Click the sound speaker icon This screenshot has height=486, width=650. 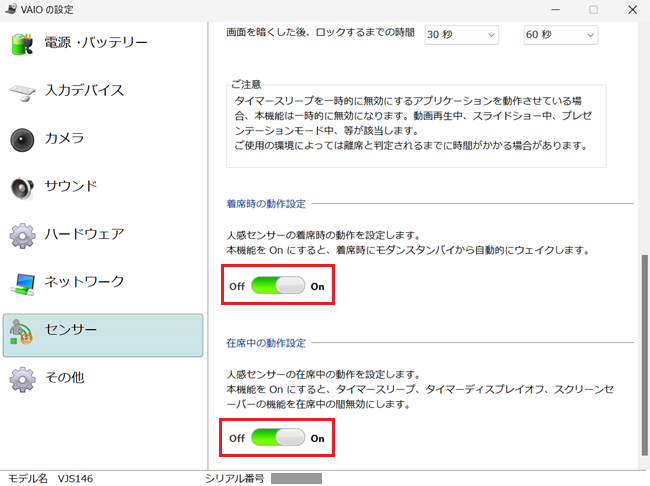click(22, 188)
